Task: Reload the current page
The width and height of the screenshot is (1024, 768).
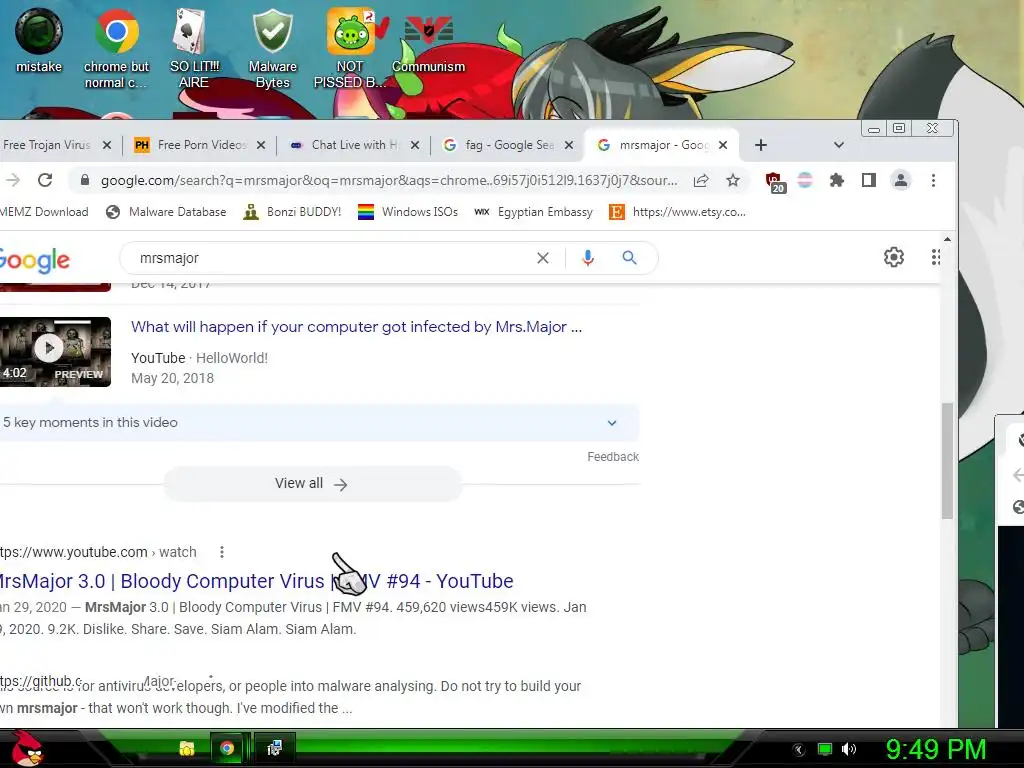Action: [45, 180]
